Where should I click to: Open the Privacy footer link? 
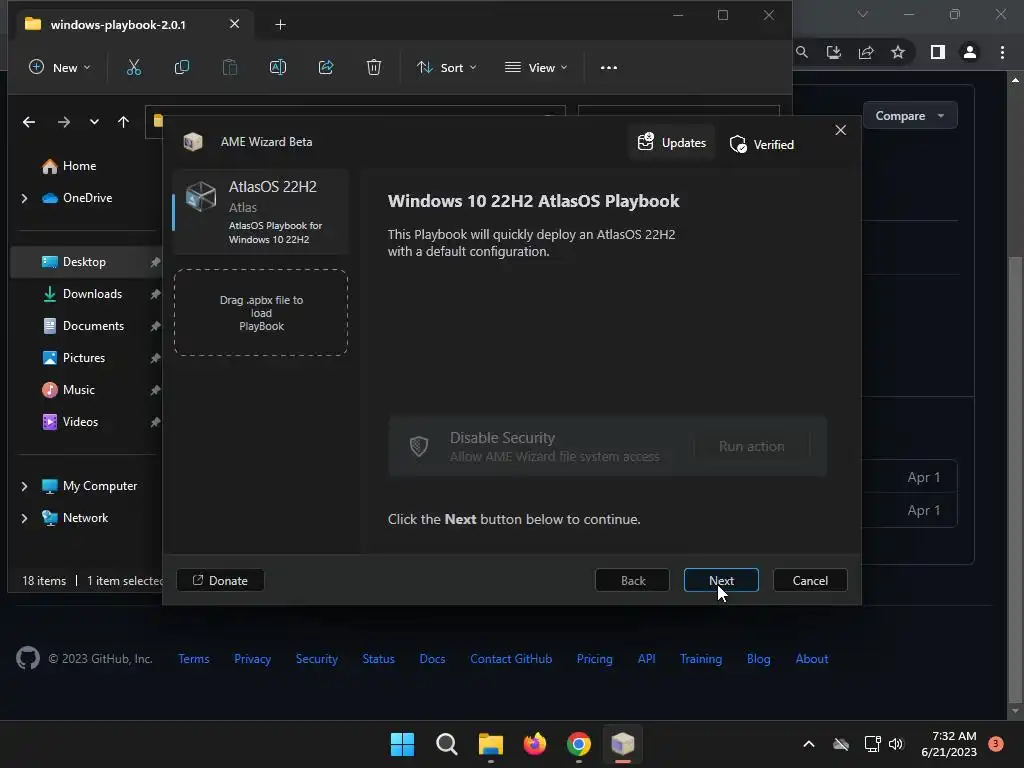point(253,659)
